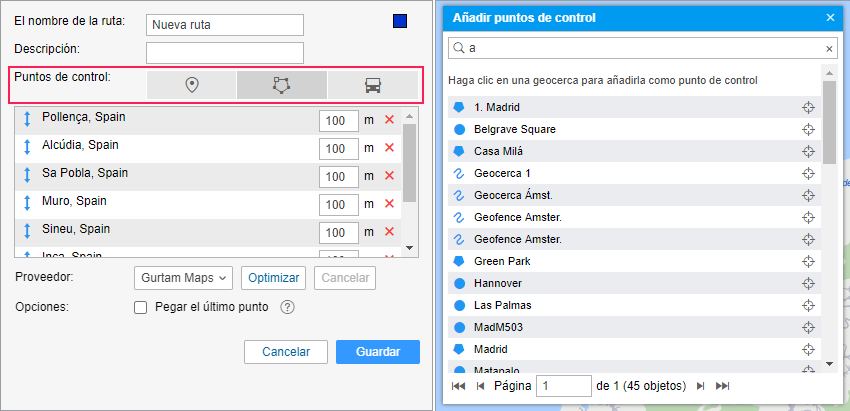Click the route name input field
Screen dimensions: 850x411
point(224,24)
